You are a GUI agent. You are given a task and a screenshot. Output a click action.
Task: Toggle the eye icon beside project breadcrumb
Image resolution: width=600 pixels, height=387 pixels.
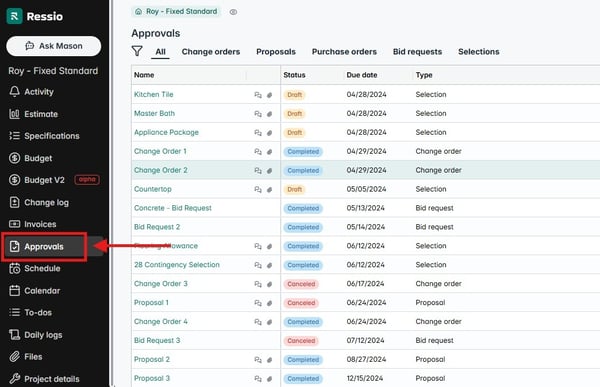tap(233, 12)
